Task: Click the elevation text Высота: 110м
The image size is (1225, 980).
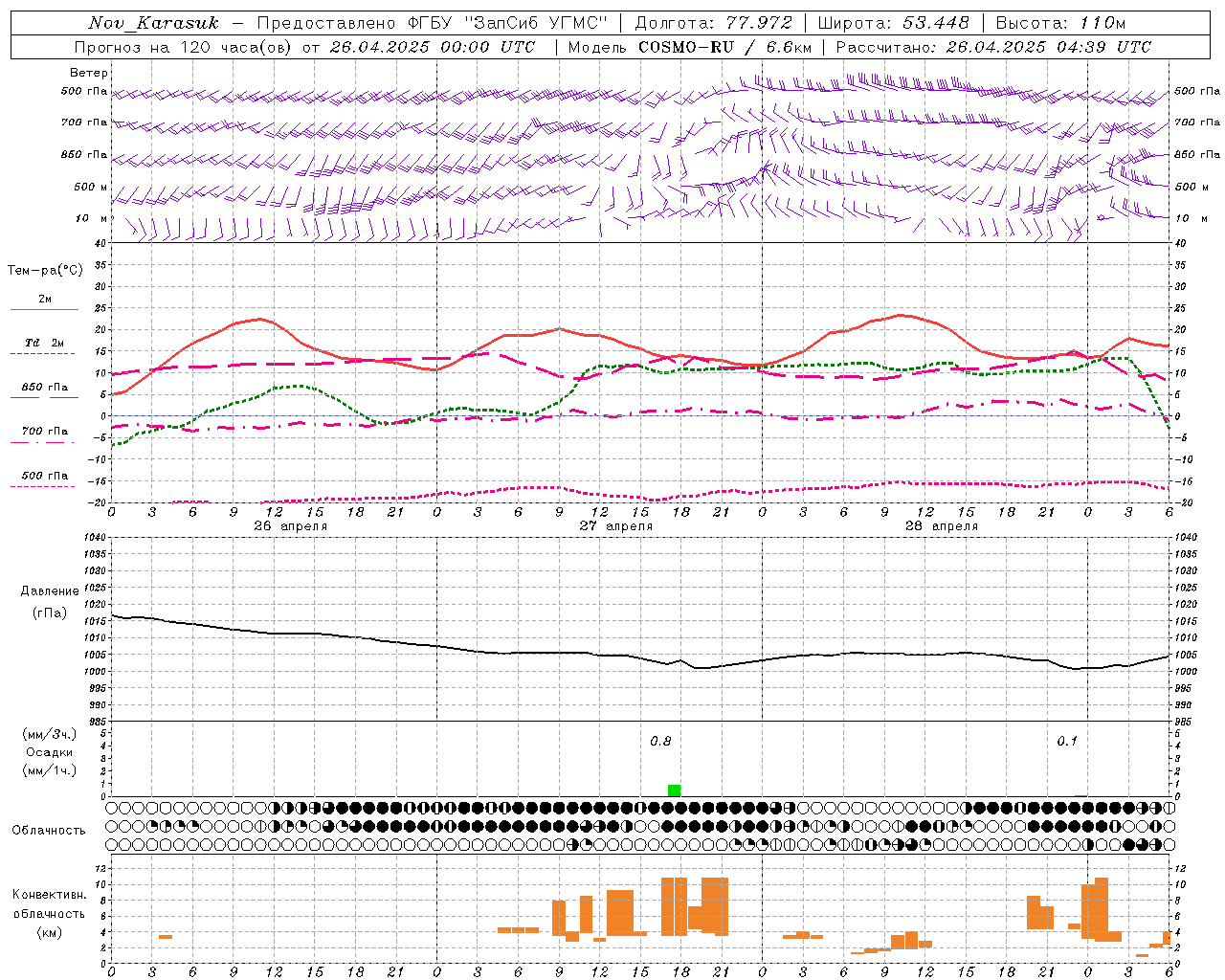Action: [x=1060, y=23]
